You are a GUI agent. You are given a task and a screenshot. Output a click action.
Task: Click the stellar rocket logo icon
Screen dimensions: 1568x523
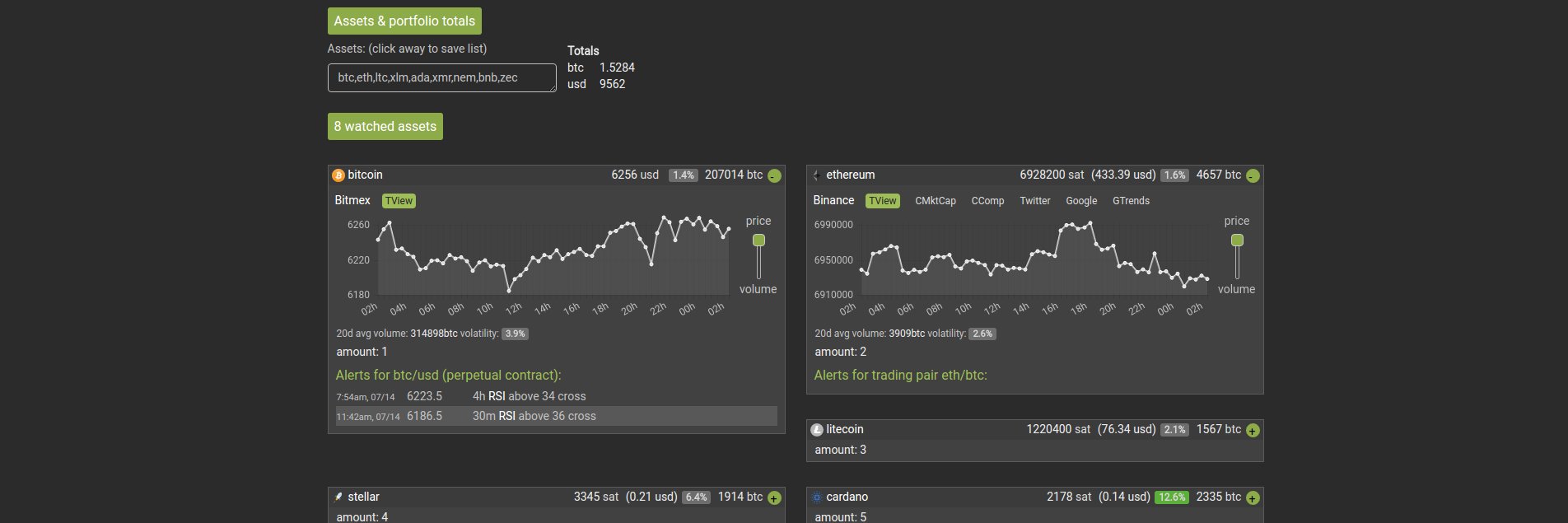point(338,497)
